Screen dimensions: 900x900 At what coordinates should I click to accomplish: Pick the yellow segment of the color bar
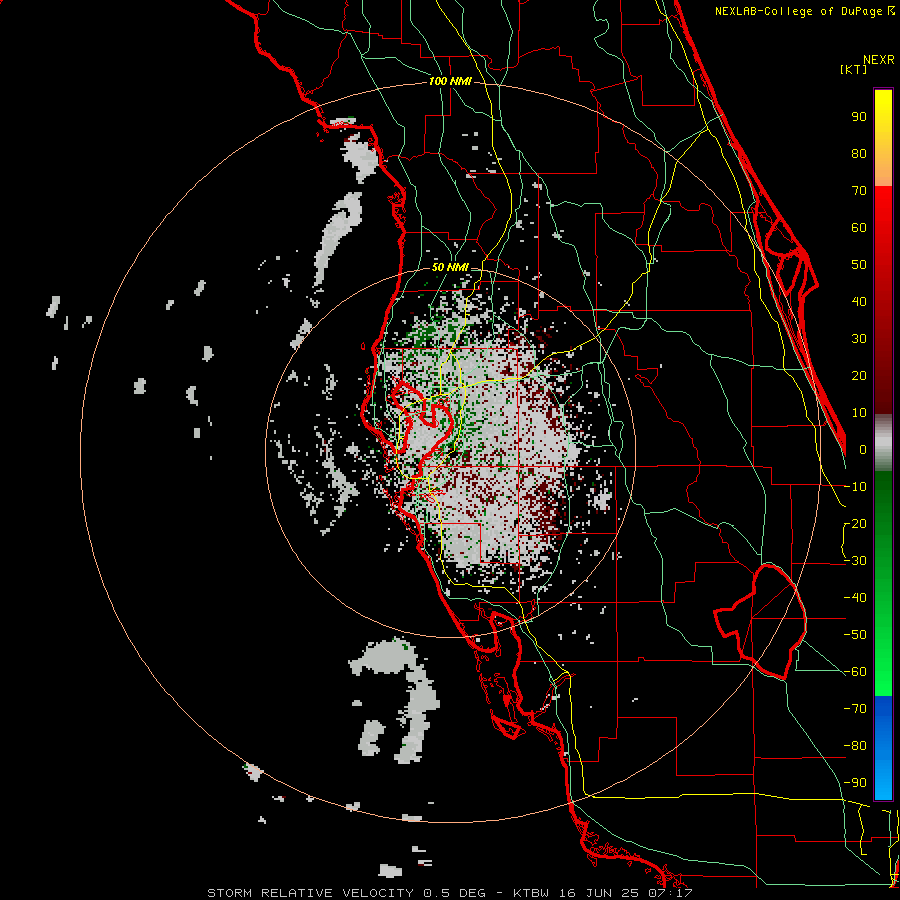click(x=883, y=138)
